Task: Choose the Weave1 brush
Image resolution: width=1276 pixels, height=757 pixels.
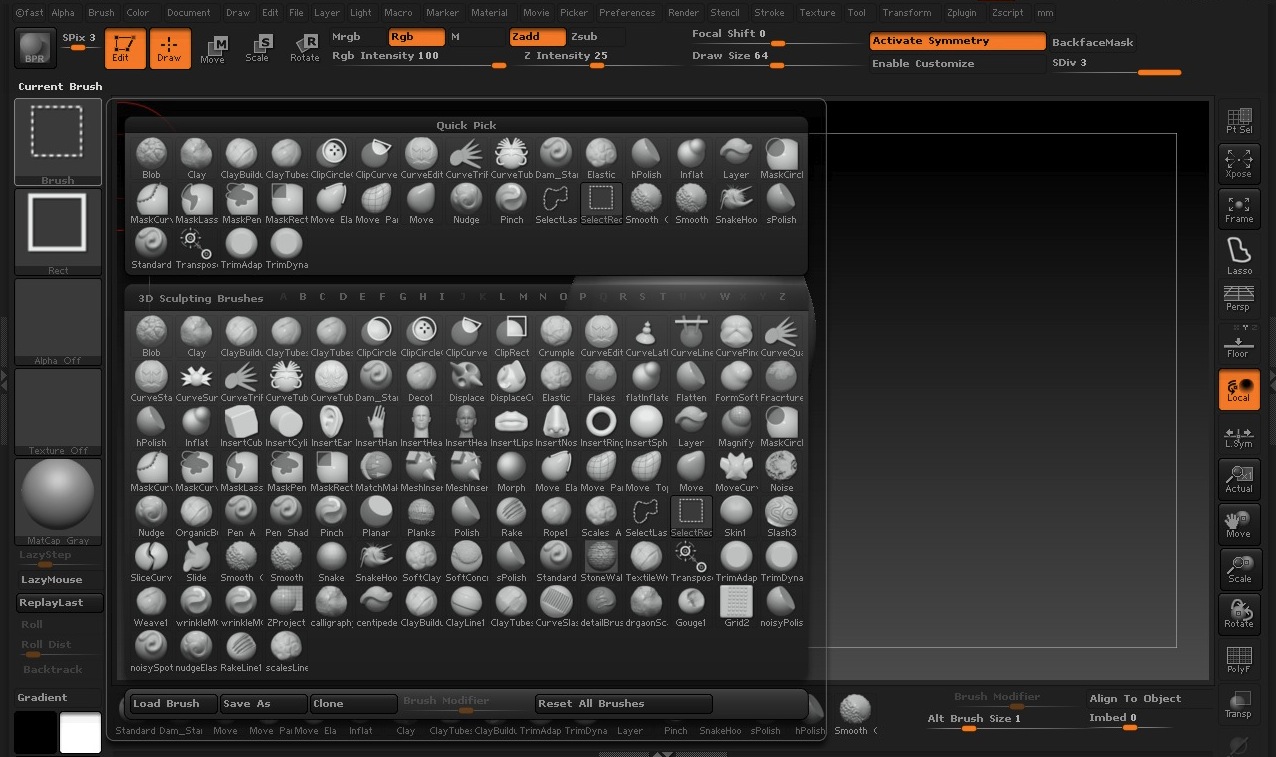Action: click(151, 606)
